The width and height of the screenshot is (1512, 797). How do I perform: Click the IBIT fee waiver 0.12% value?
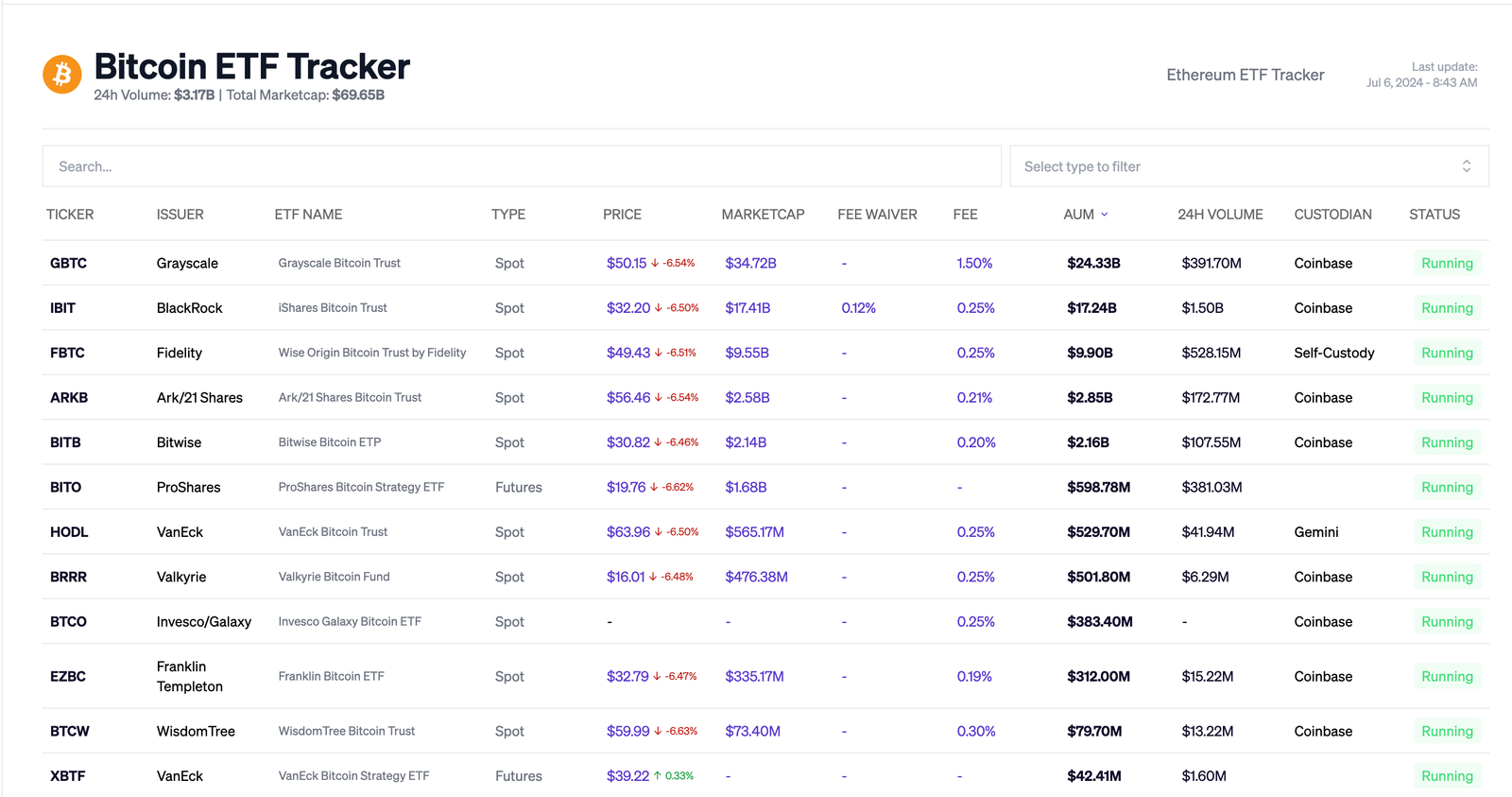[858, 308]
